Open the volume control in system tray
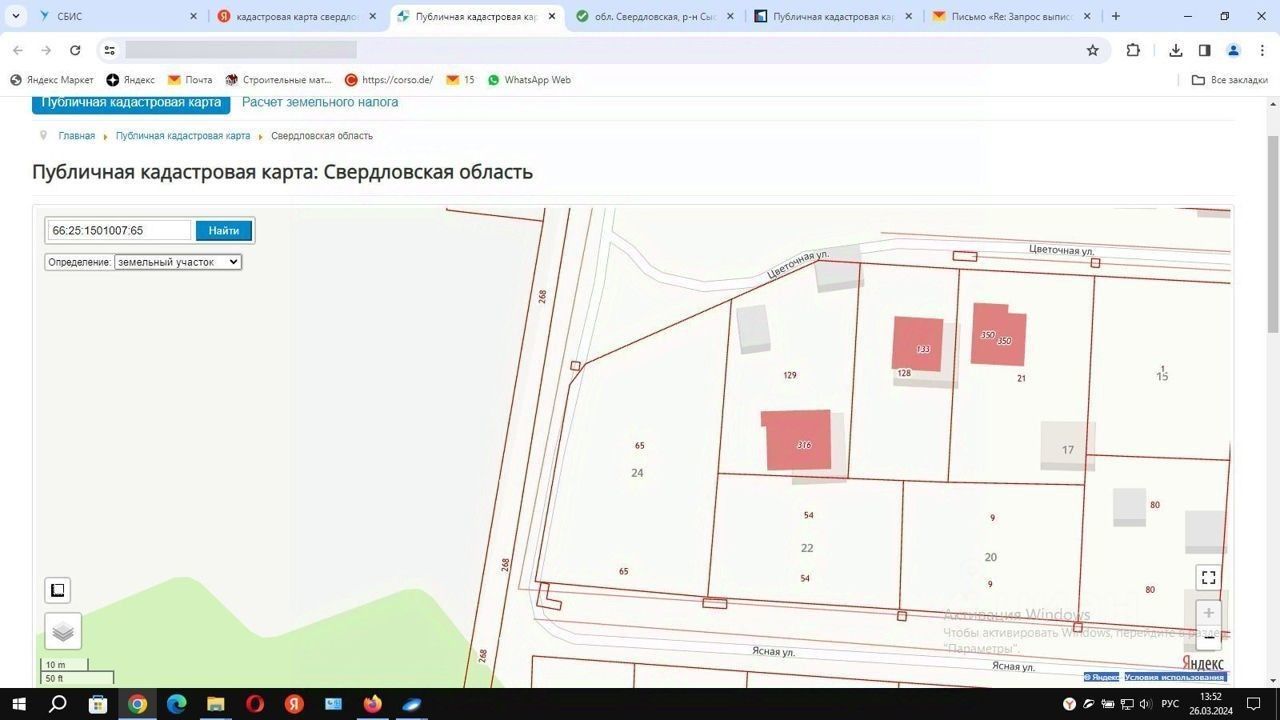This screenshot has height=720, width=1280. [1145, 704]
